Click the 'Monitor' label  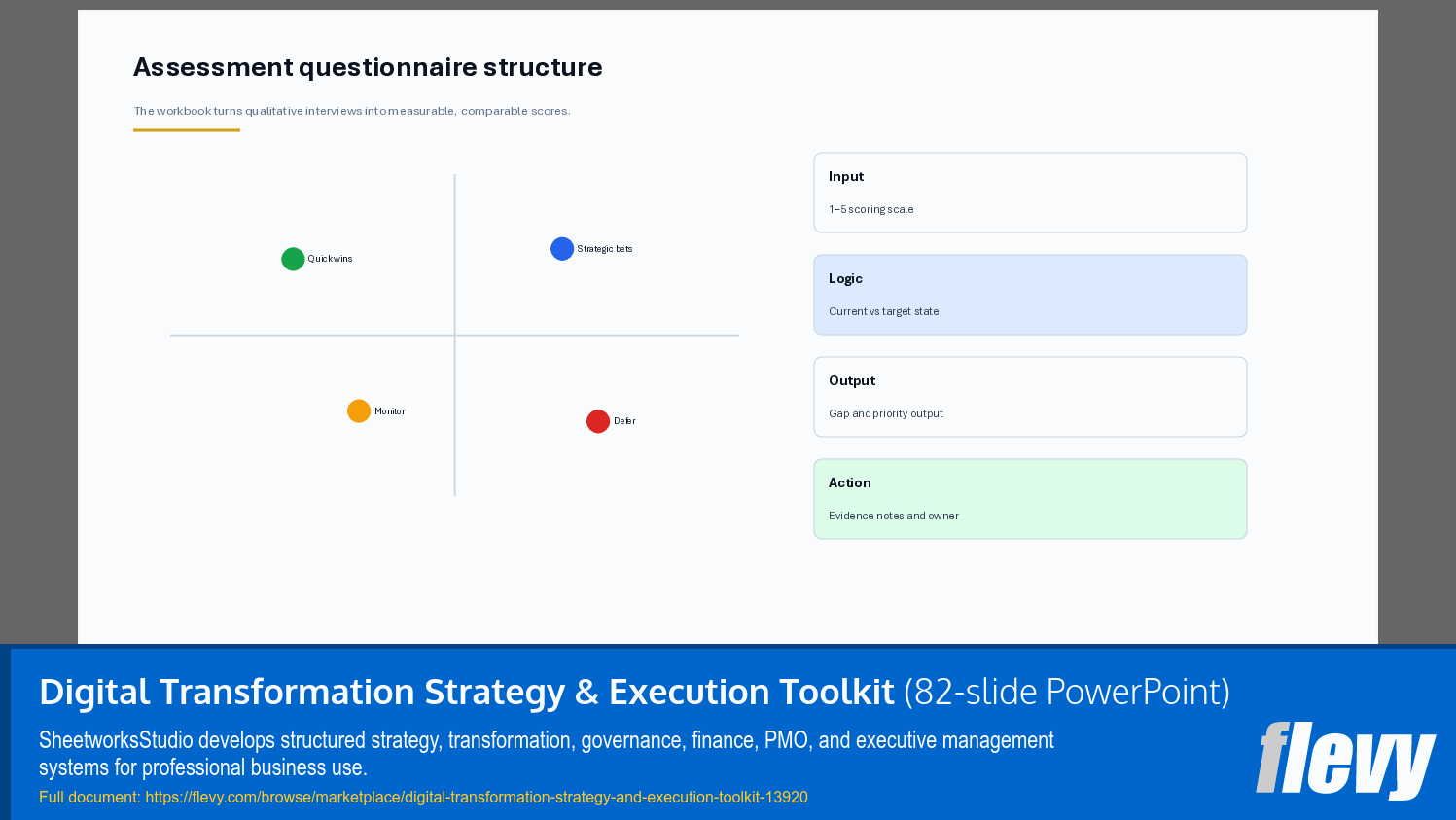click(x=390, y=411)
